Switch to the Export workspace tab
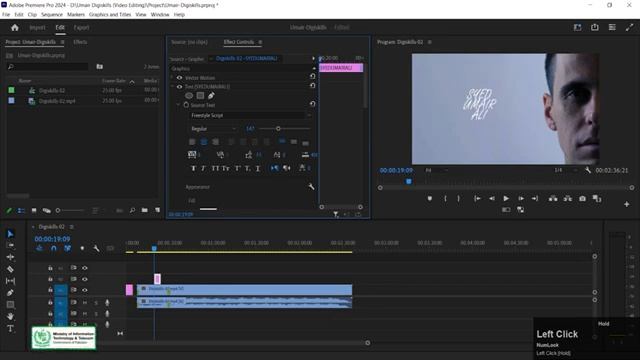This screenshot has height=360, width=640. pos(81,27)
